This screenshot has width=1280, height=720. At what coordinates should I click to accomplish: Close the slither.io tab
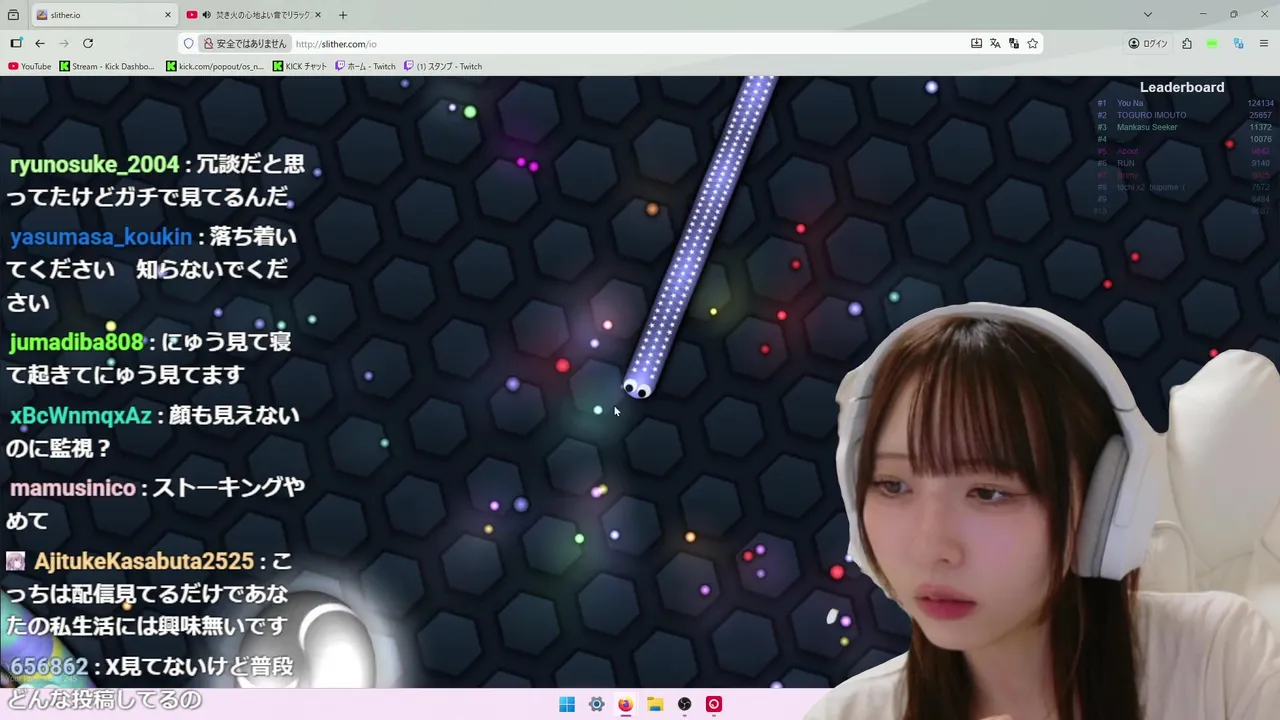[168, 15]
